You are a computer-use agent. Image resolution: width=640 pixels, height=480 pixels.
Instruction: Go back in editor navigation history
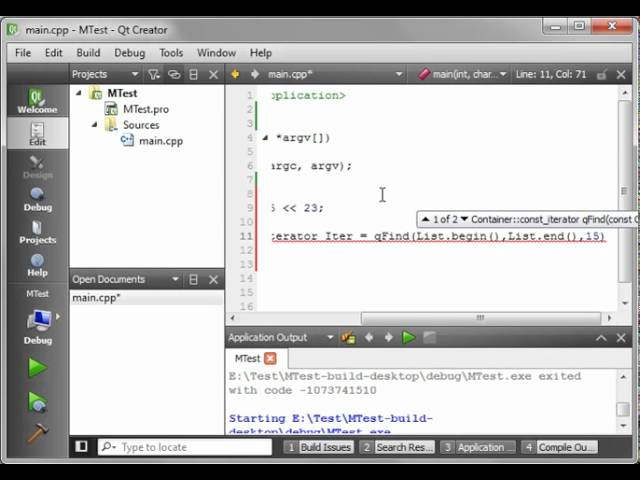pyautogui.click(x=235, y=74)
